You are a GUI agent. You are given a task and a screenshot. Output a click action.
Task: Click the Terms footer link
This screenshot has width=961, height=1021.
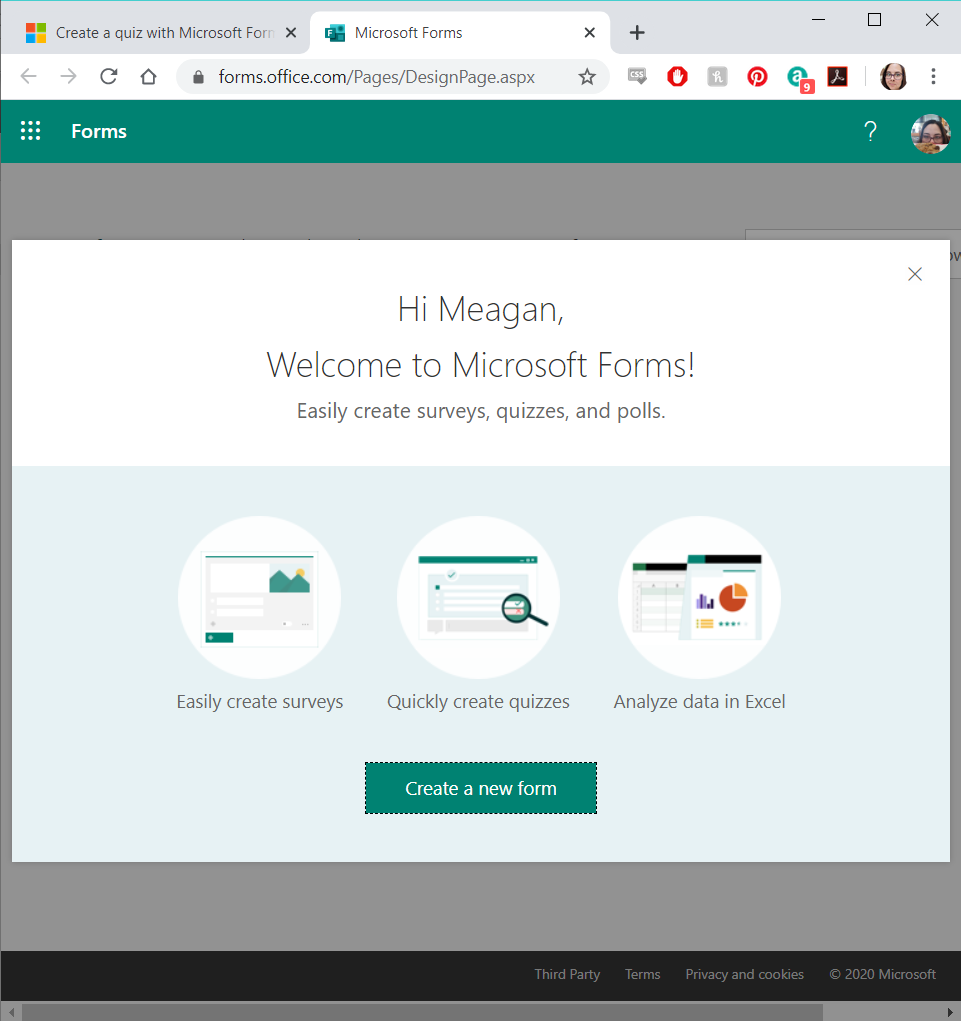click(x=642, y=974)
